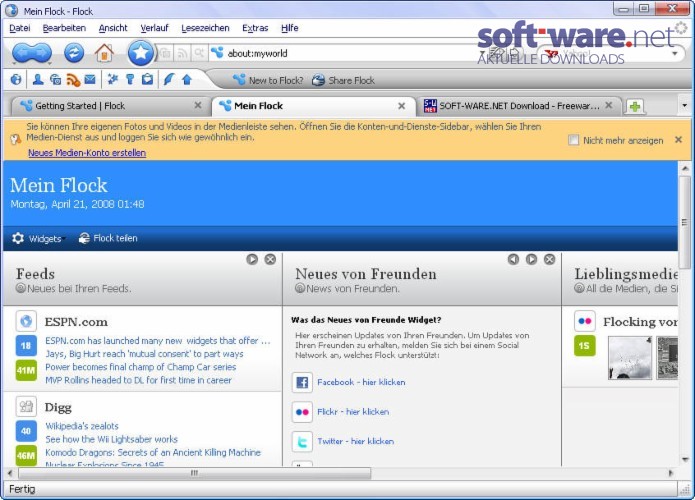Click the ESPN.com feed icon

point(26,321)
